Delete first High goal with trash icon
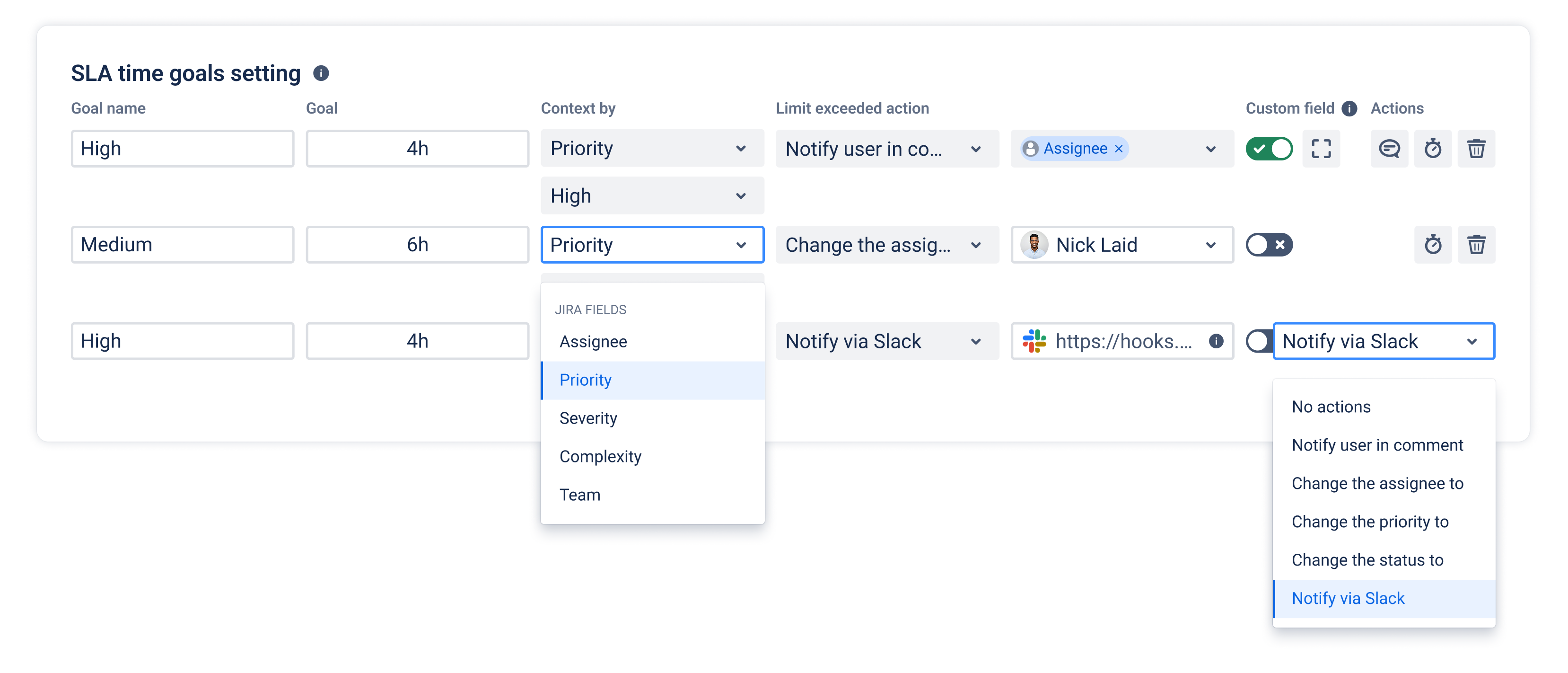 click(1476, 149)
